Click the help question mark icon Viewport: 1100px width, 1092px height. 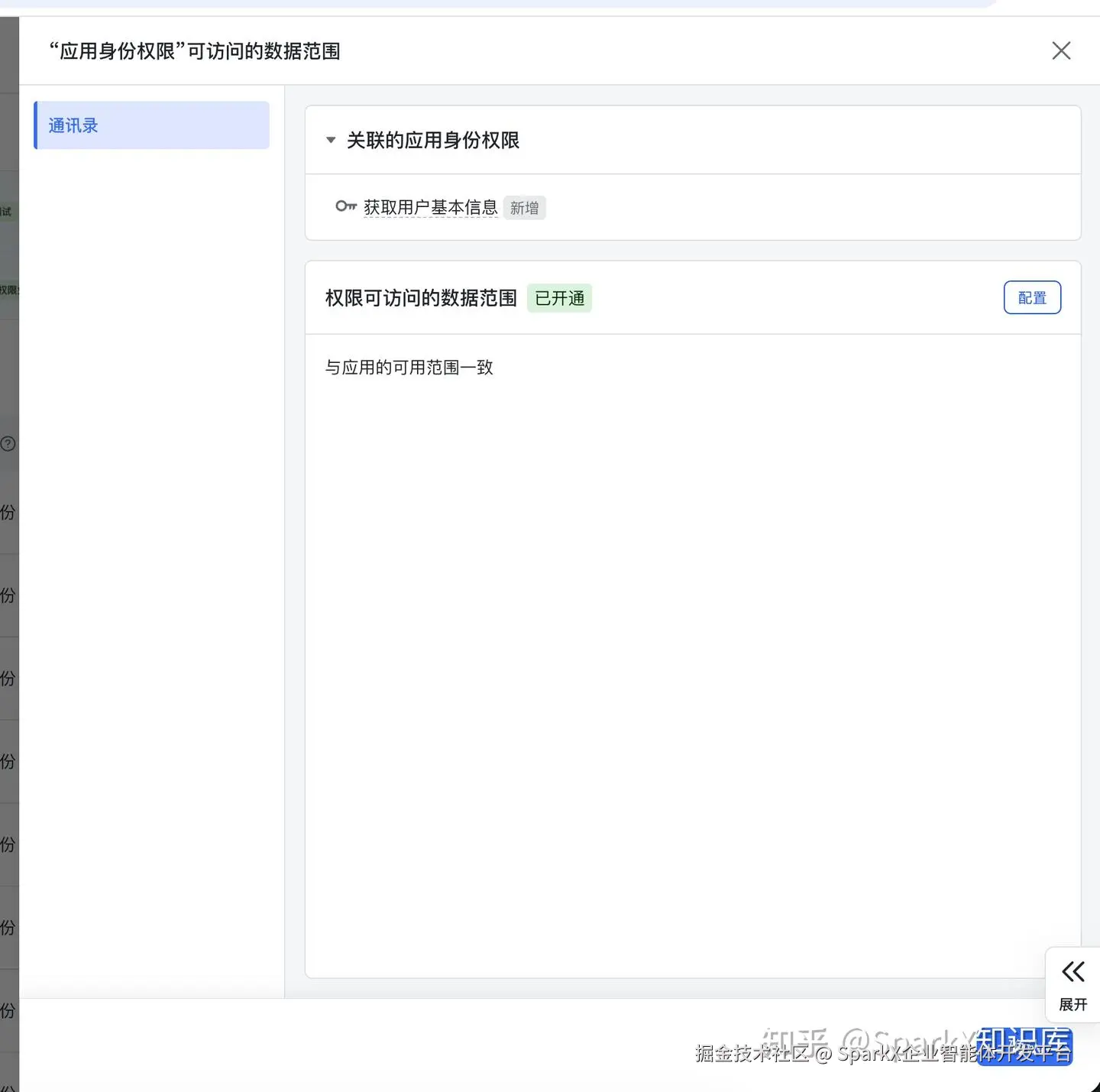[8, 444]
